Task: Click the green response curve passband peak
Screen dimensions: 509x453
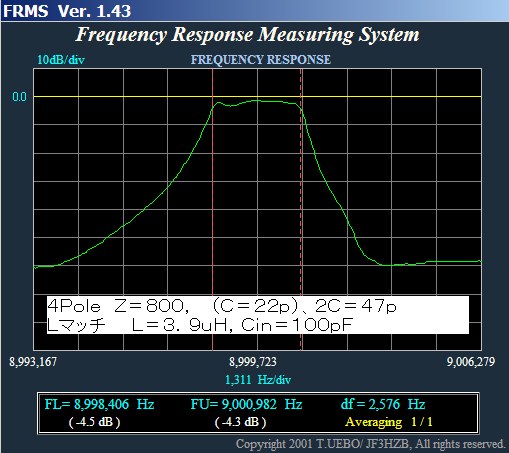Action: (257, 100)
